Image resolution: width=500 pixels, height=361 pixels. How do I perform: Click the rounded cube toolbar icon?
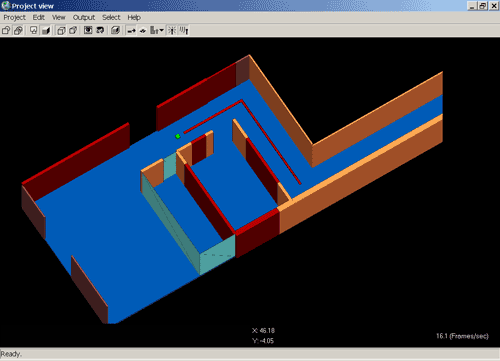tap(73, 31)
